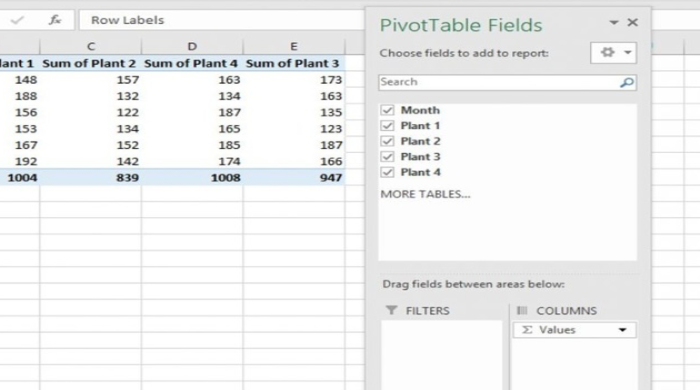Viewport: 700px width, 390px height.
Task: Click the FILTERS funnel icon
Action: pyautogui.click(x=392, y=310)
